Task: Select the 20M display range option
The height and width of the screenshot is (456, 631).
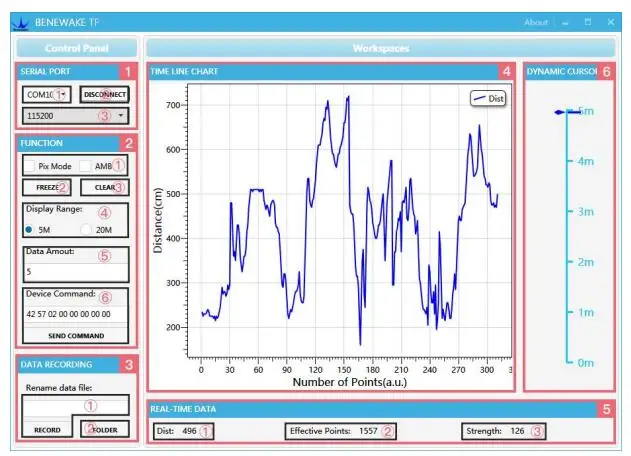Action: (86, 229)
